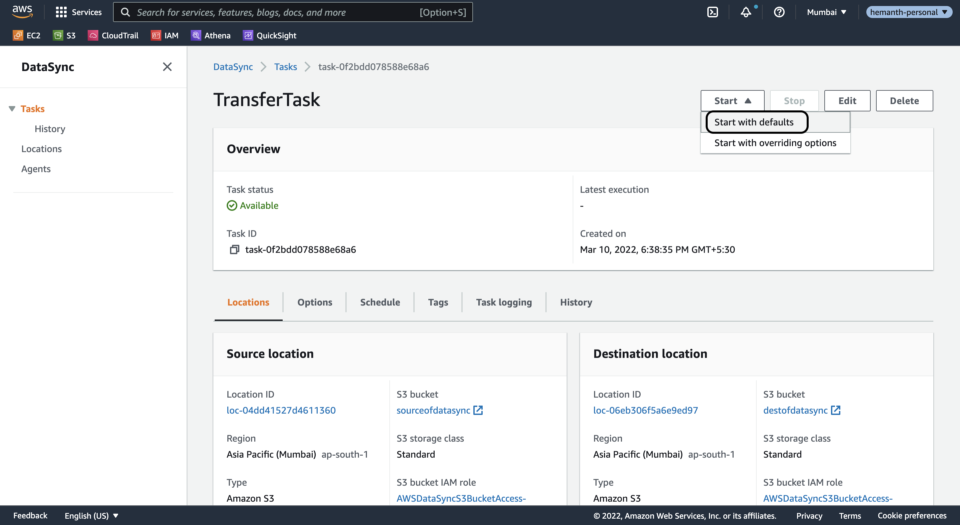Open Tasks in the sidebar
960x525 pixels.
tap(32, 109)
